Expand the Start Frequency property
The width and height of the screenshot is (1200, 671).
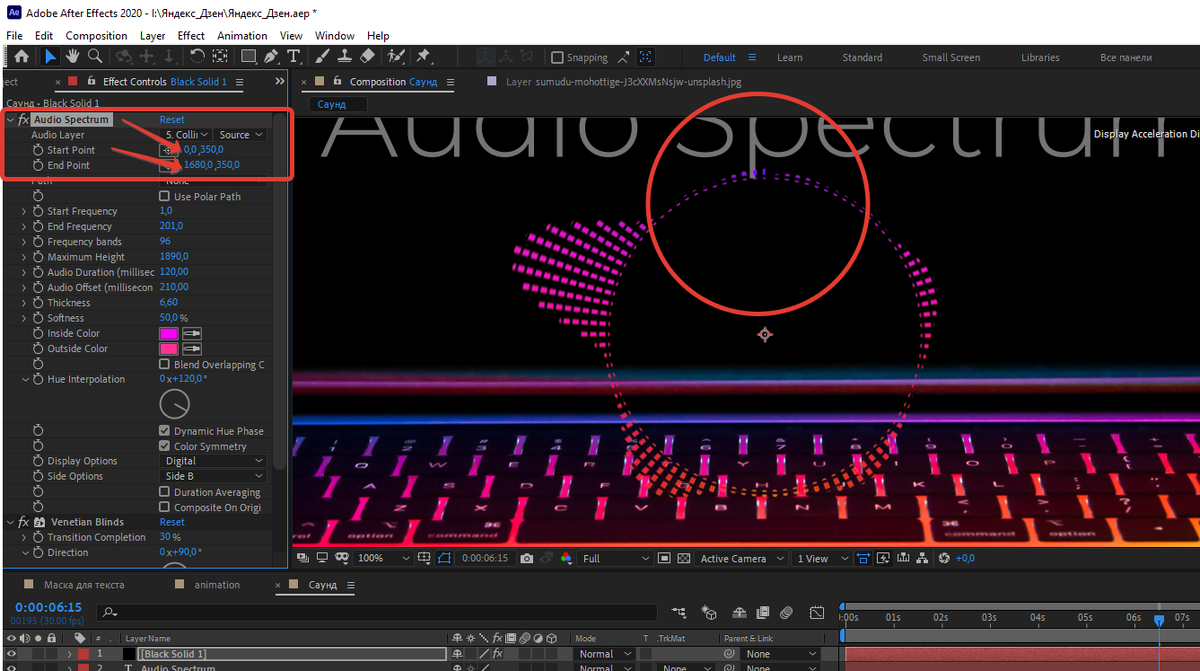tap(24, 212)
